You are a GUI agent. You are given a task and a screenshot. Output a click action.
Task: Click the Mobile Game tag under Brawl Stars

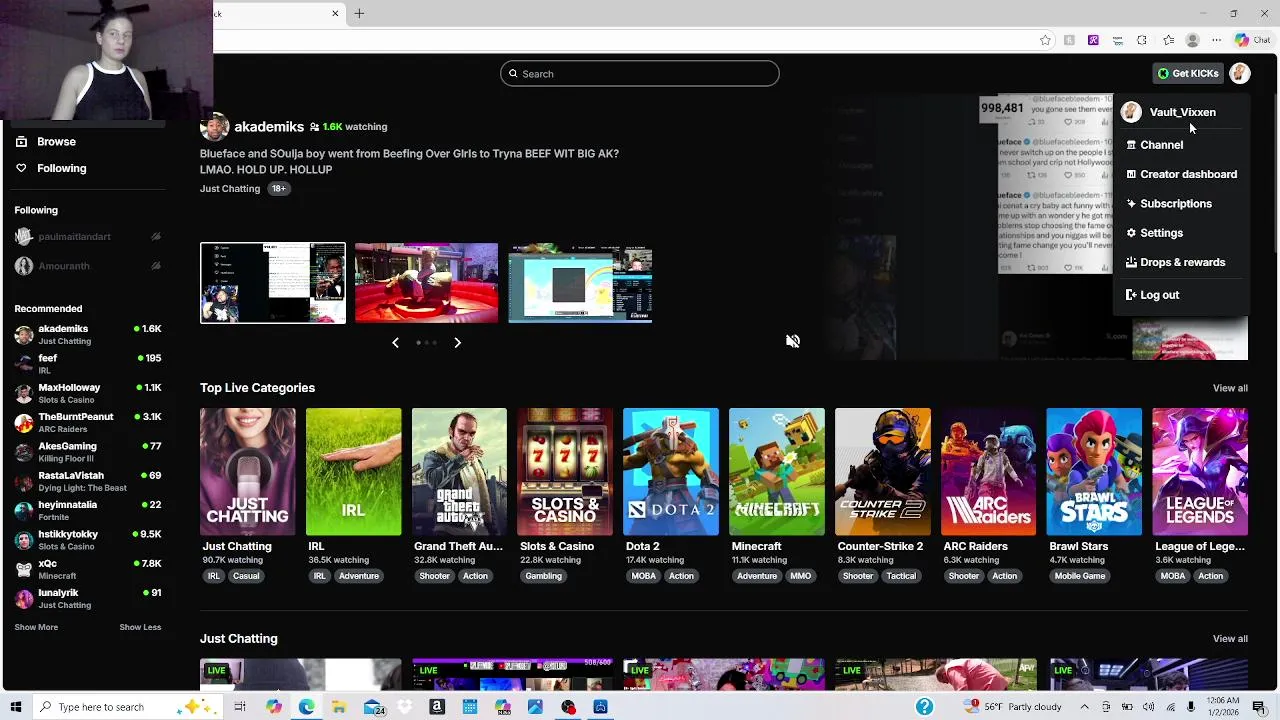tap(1080, 576)
